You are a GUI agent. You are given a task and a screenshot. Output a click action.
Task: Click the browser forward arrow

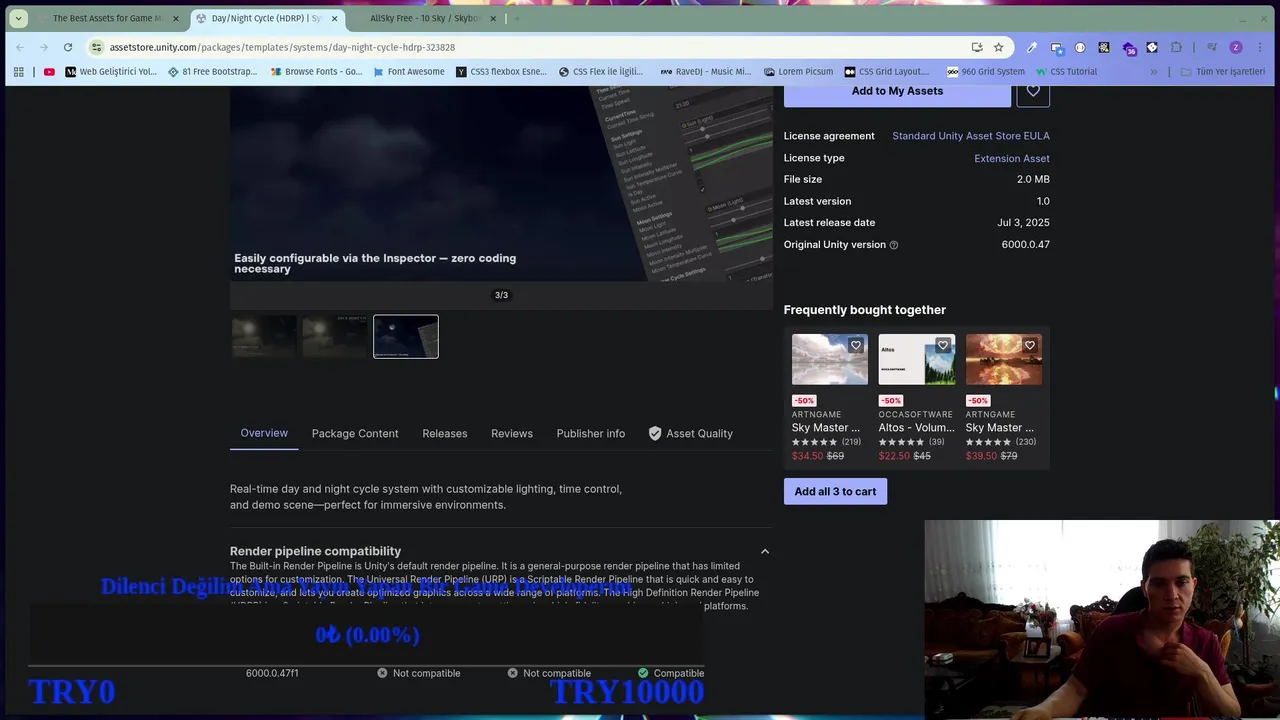tap(44, 47)
